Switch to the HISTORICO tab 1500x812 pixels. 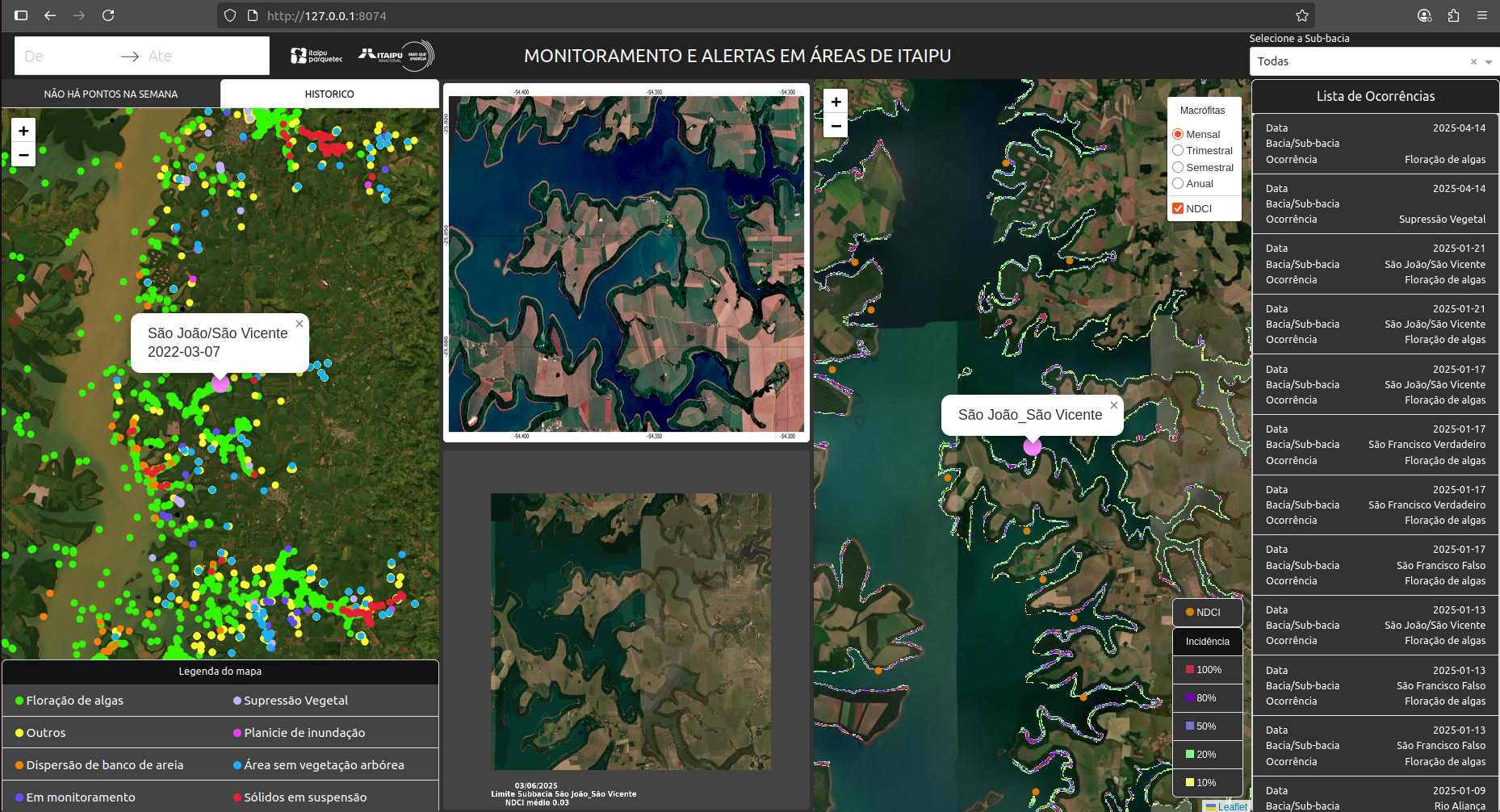[x=329, y=94]
